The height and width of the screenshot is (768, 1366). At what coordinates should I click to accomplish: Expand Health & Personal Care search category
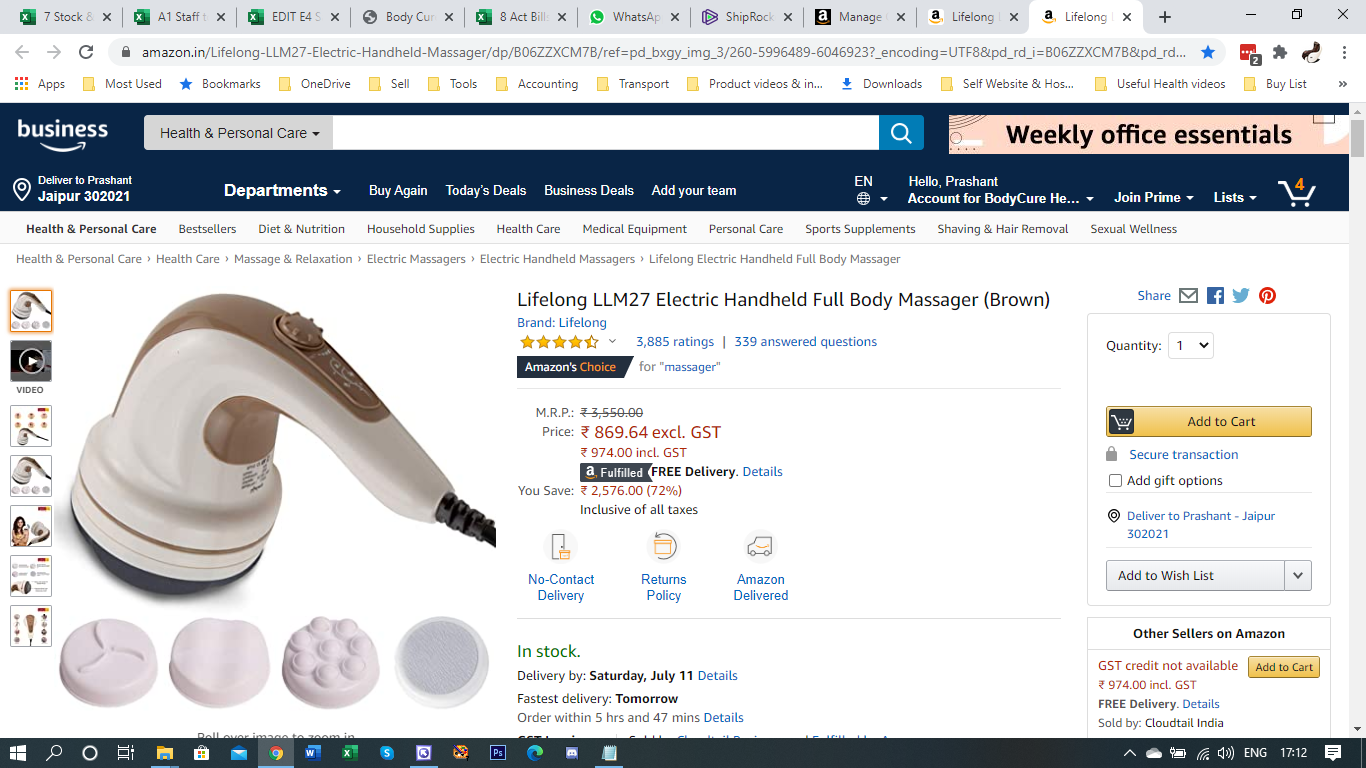click(238, 133)
